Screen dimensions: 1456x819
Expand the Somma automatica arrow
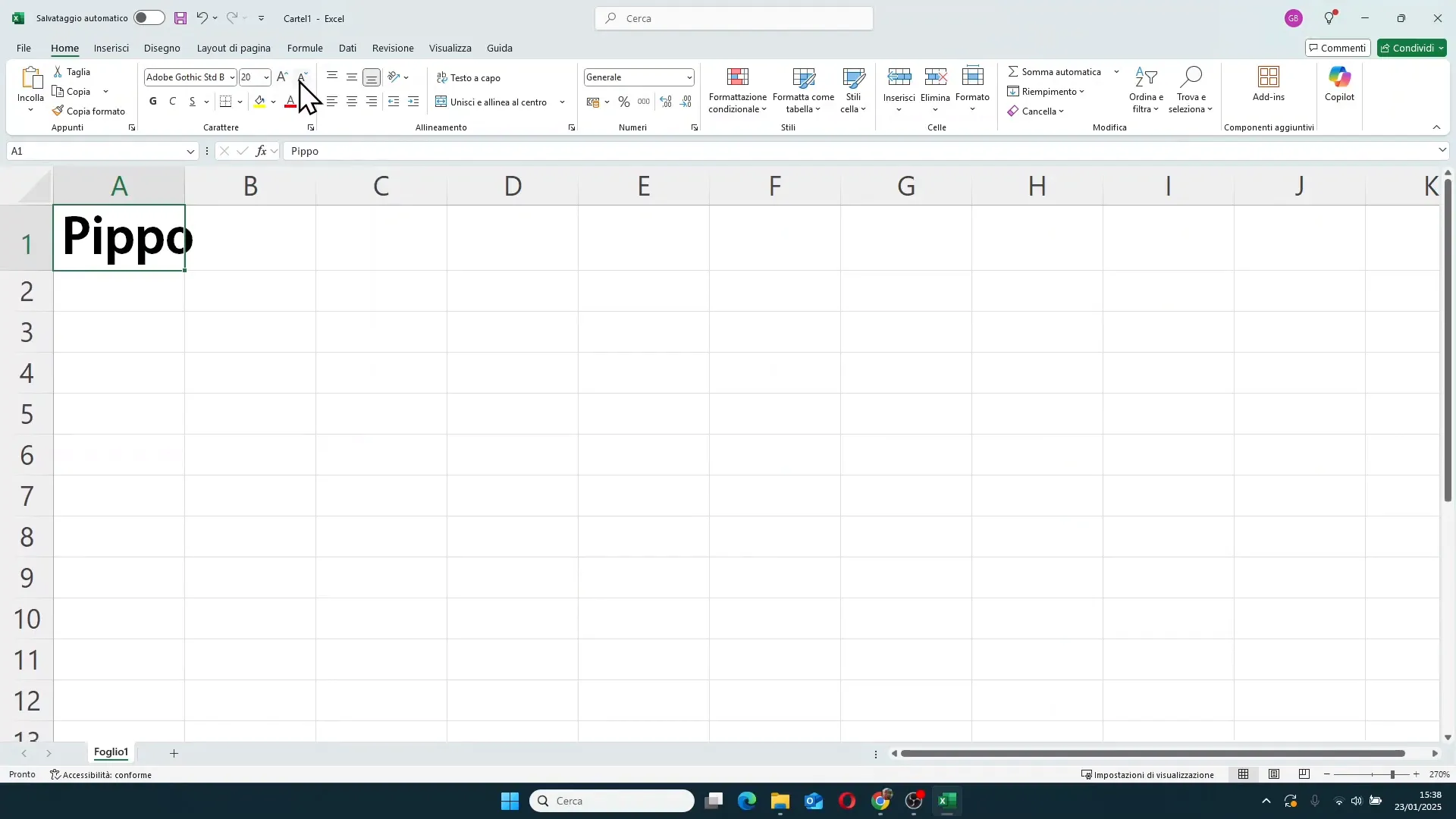pos(1116,72)
